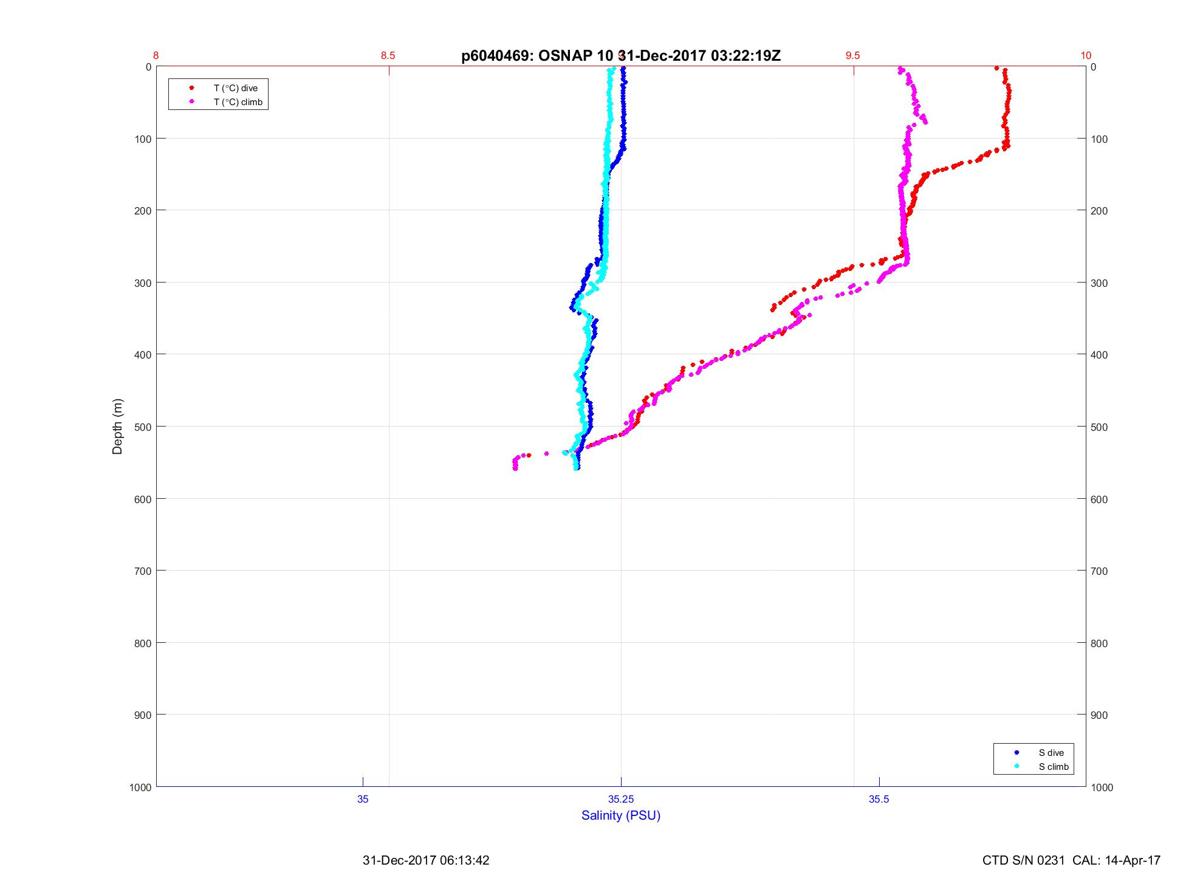
Task: Click the red dive marker in temperature legend
Action: (x=191, y=88)
